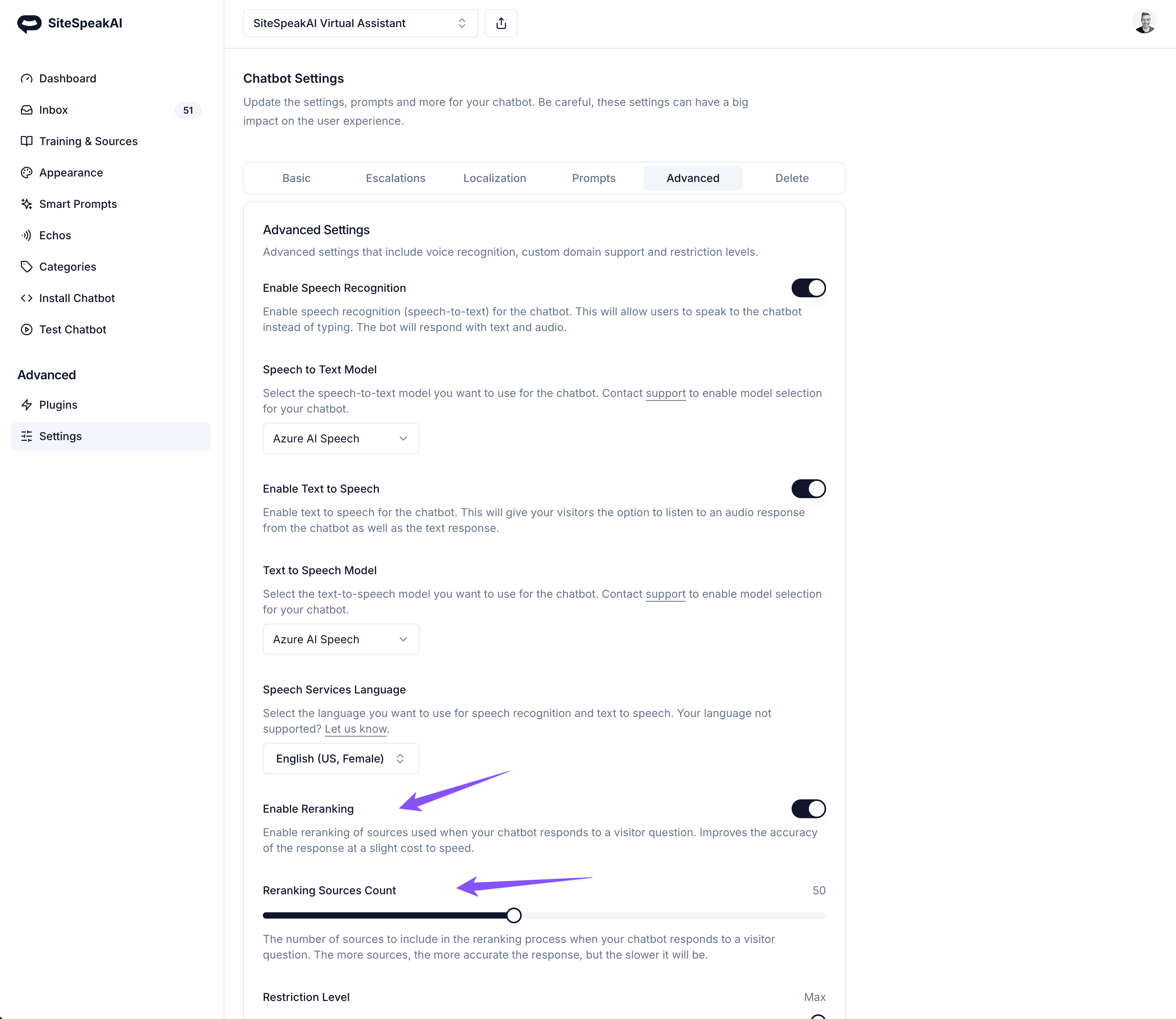This screenshot has width=1176, height=1019.
Task: Switch to the Prompts tab
Action: 593,178
